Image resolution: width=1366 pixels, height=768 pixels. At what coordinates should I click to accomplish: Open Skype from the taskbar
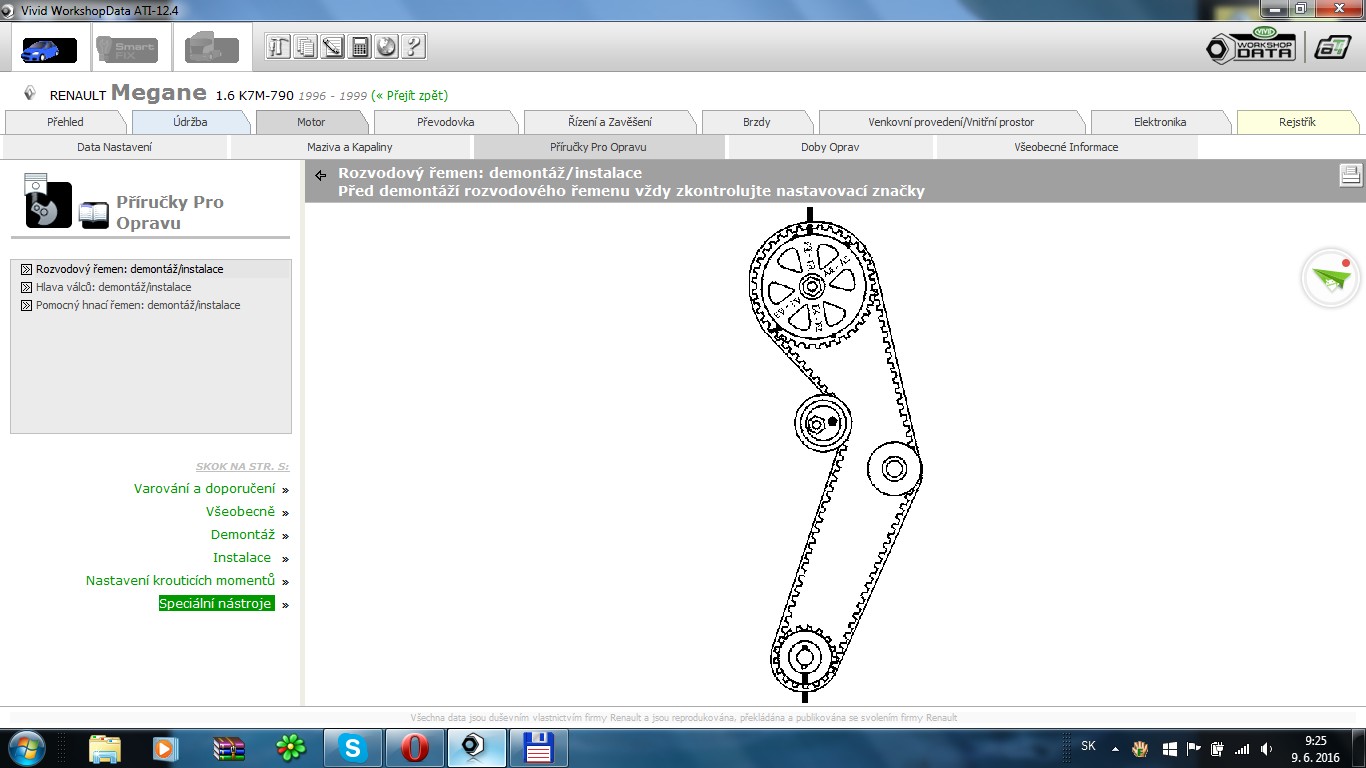tap(352, 747)
